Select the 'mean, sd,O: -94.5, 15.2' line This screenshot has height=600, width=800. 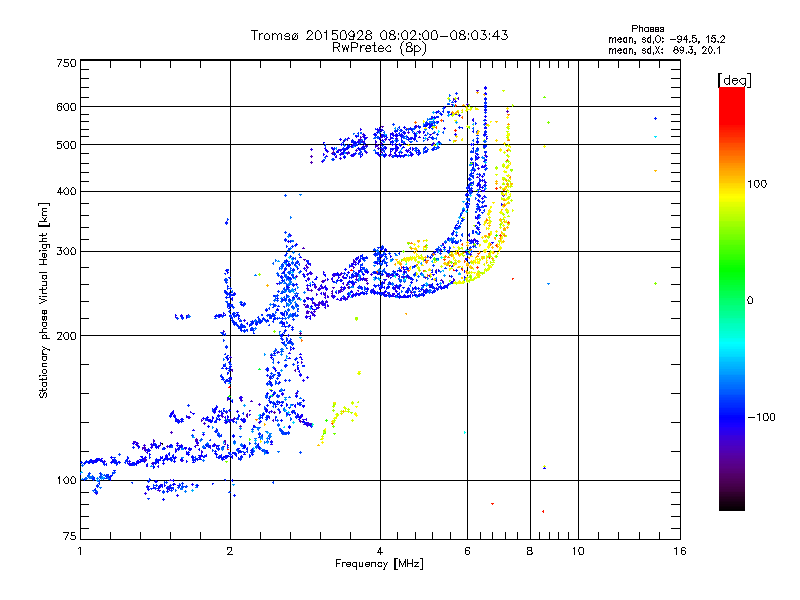pyautogui.click(x=666, y=39)
